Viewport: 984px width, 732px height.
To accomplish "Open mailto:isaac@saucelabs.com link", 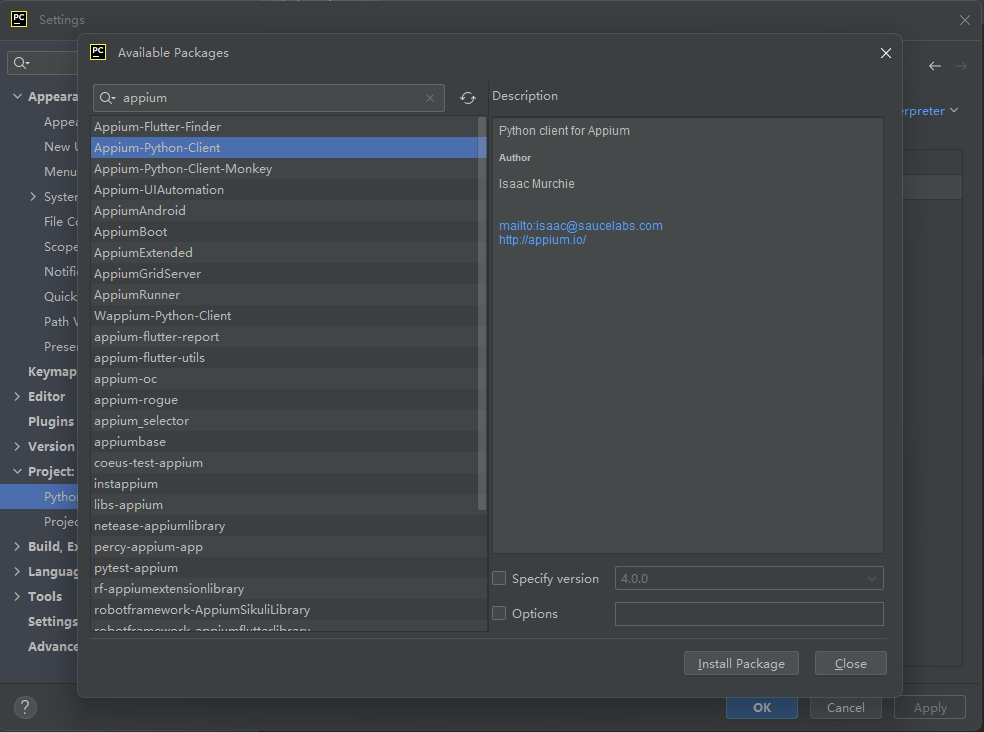I will pyautogui.click(x=580, y=225).
